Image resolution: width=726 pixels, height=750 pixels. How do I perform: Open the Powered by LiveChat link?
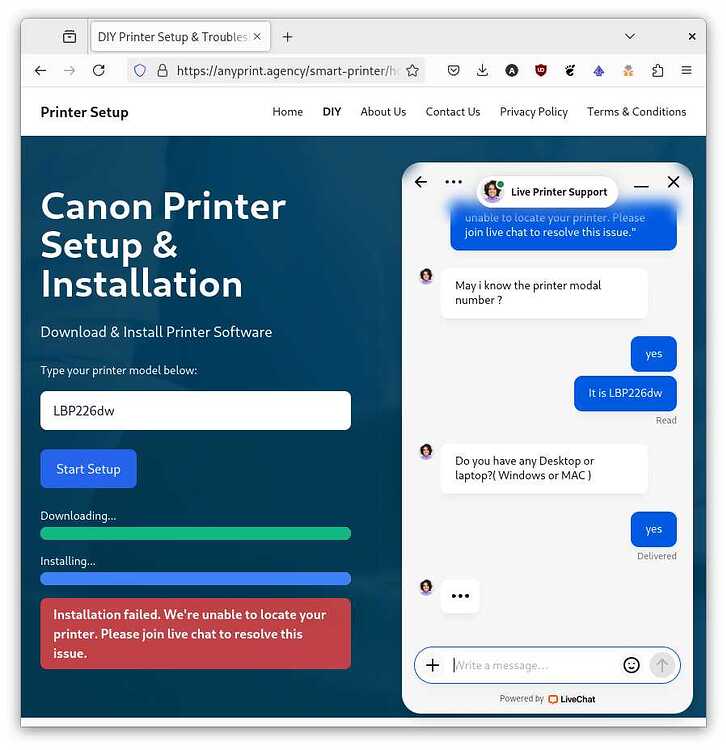click(547, 699)
